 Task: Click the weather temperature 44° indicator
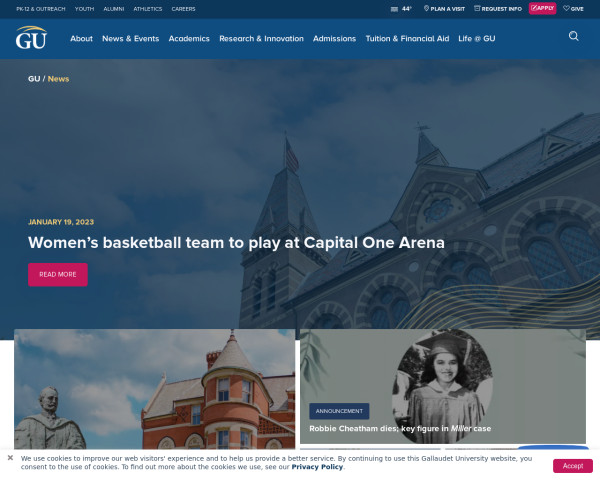coord(401,9)
